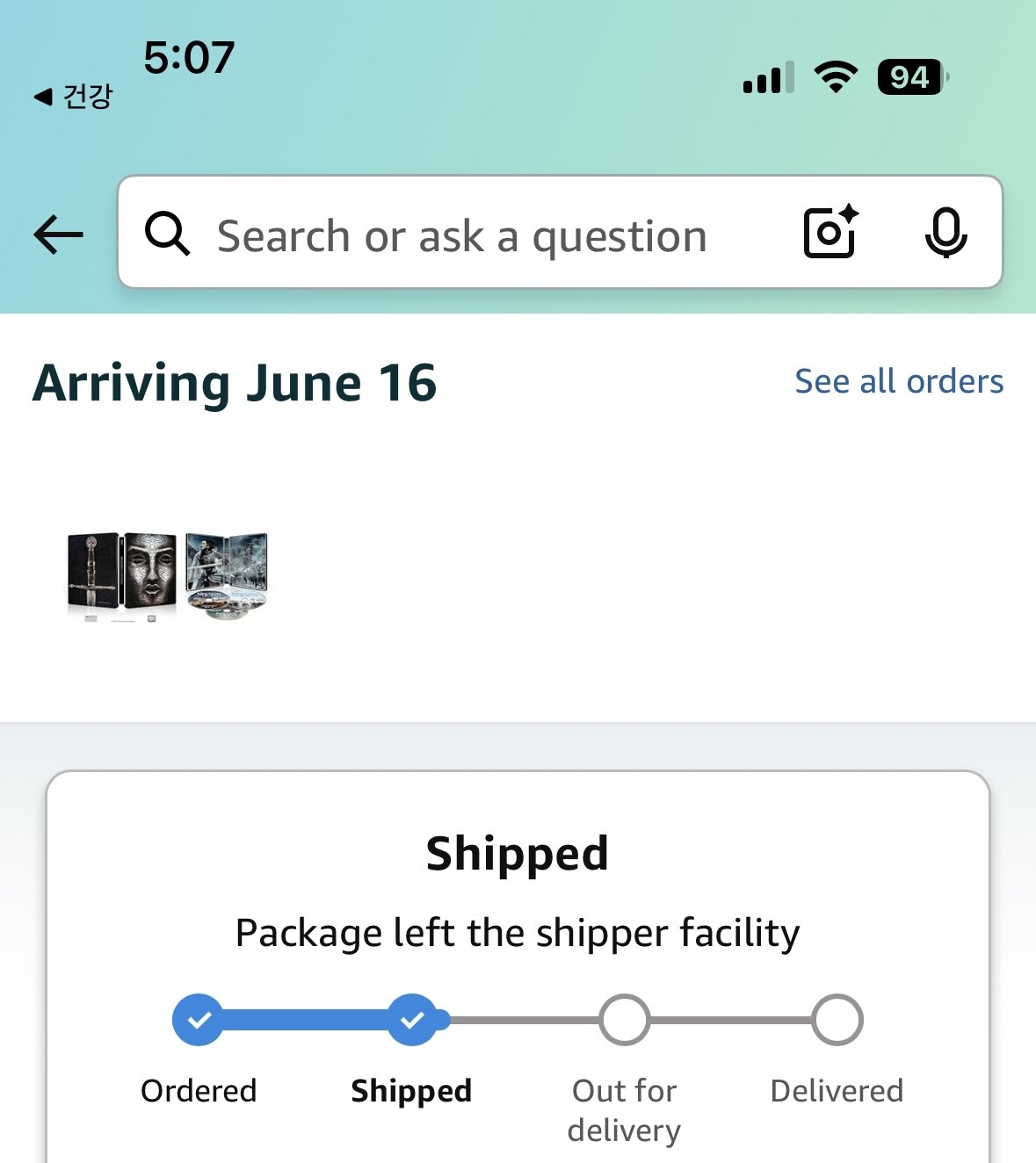
Task: Tap the Shipped checkmark step
Action: pyautogui.click(x=412, y=1020)
